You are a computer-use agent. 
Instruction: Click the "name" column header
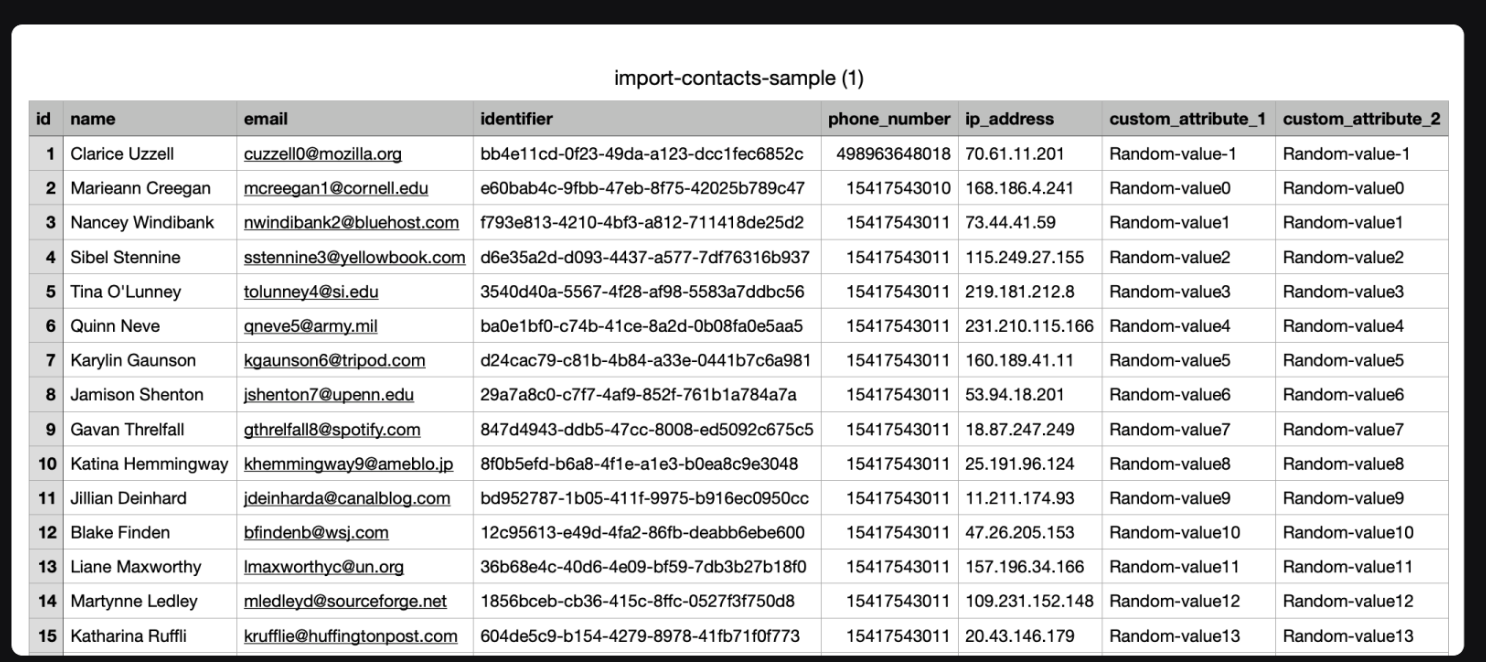[93, 119]
